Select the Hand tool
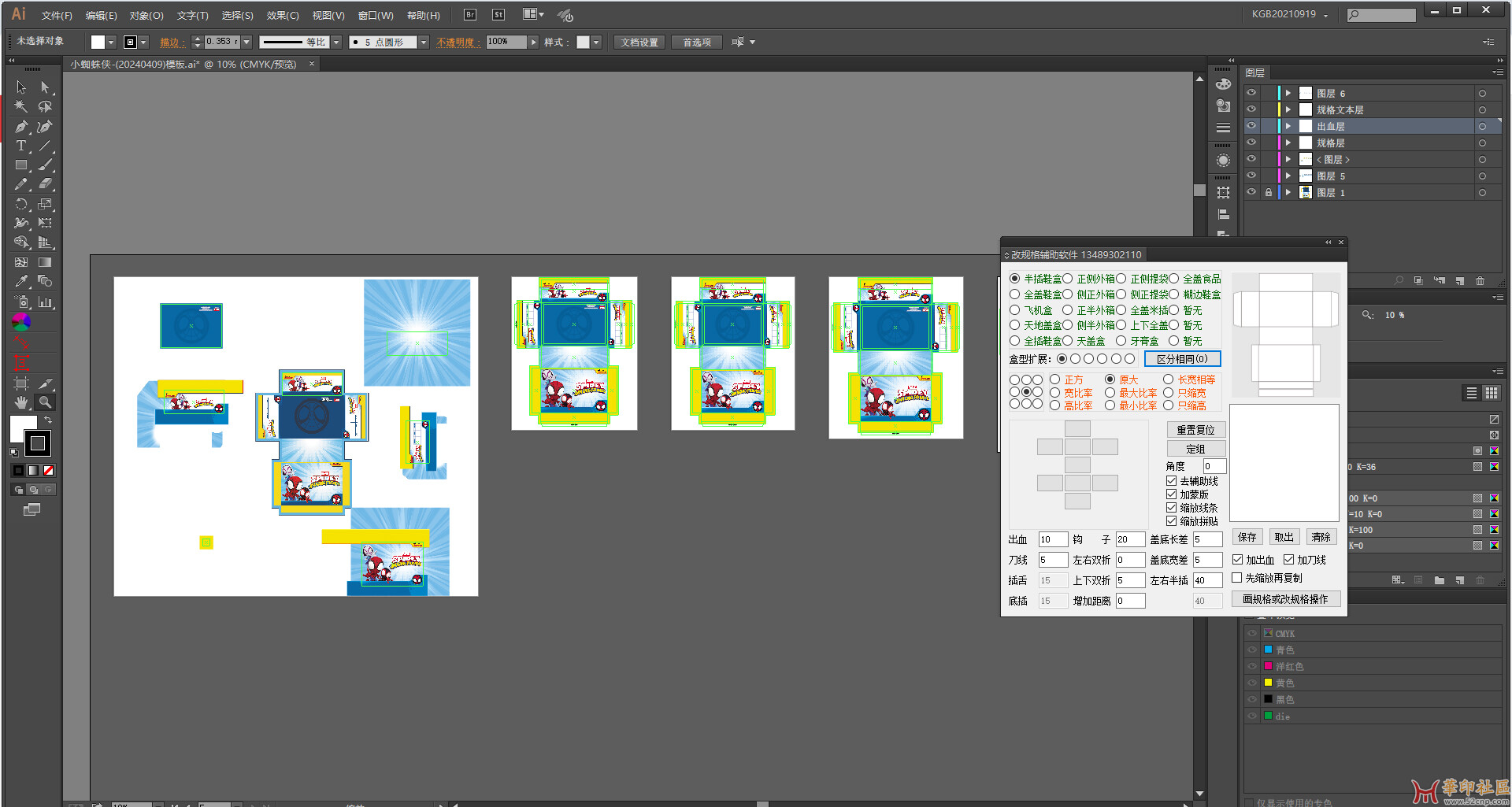1512x807 pixels. click(21, 402)
